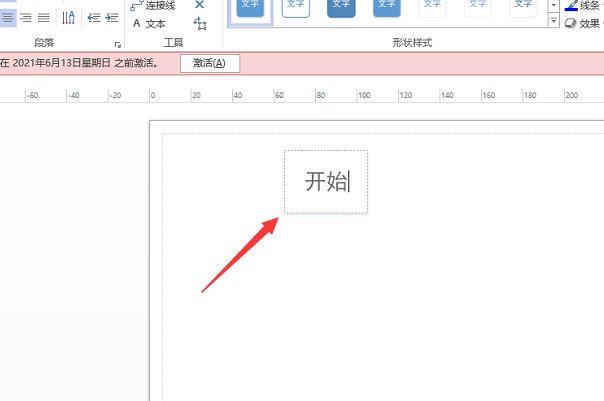Image resolution: width=604 pixels, height=401 pixels.
Task: Select the 文本 text tool
Action: [149, 24]
